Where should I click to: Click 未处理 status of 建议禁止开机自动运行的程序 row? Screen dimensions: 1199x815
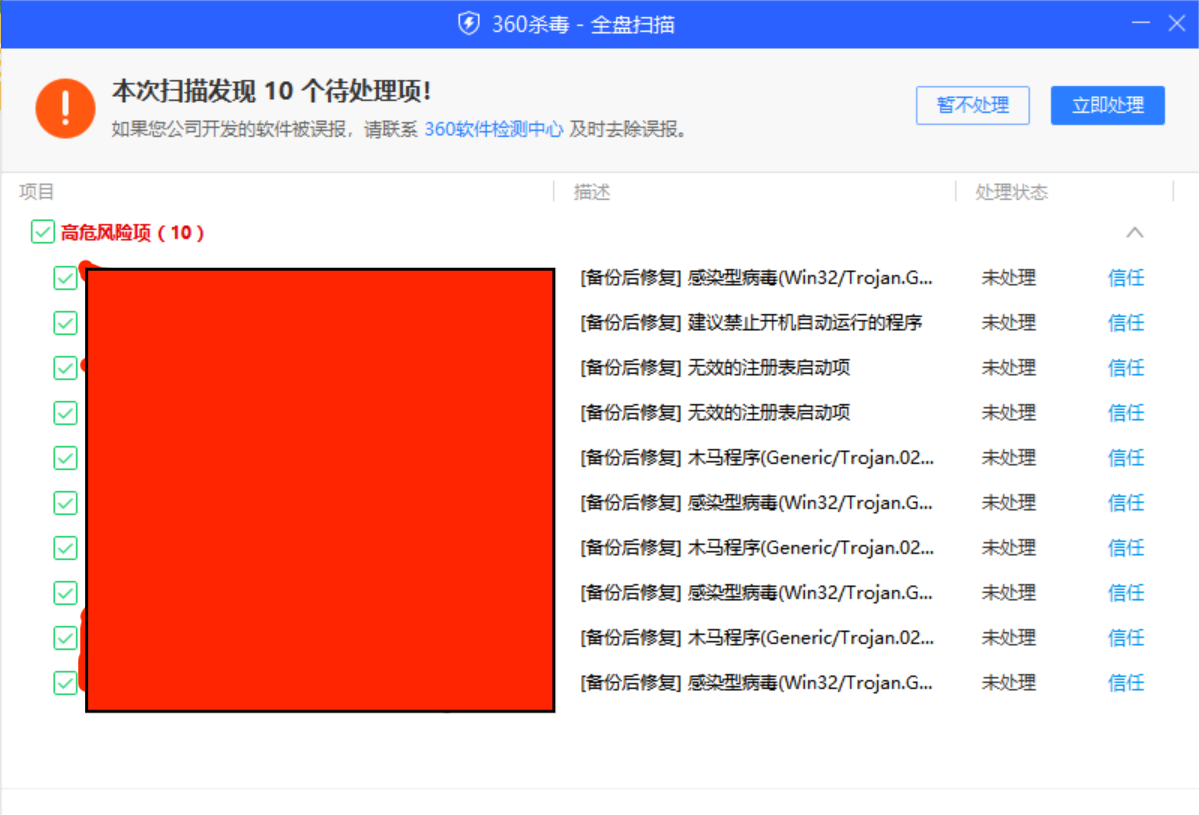click(1009, 323)
